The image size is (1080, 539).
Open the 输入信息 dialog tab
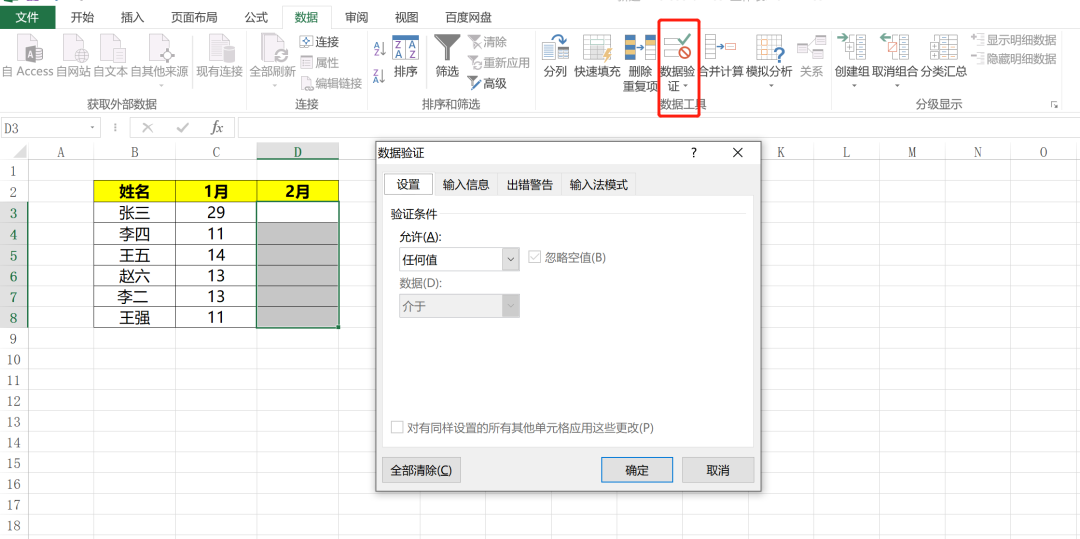coord(466,184)
